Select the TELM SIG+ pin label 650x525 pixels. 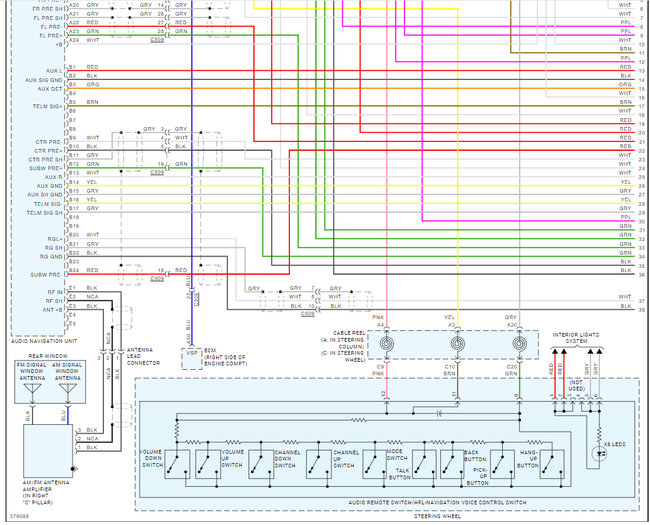[48, 107]
